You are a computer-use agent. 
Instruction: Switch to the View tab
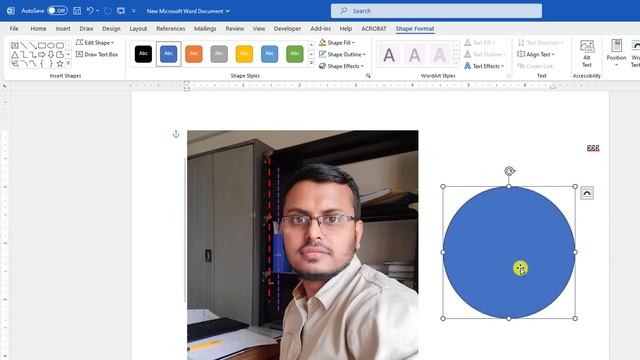pos(259,29)
